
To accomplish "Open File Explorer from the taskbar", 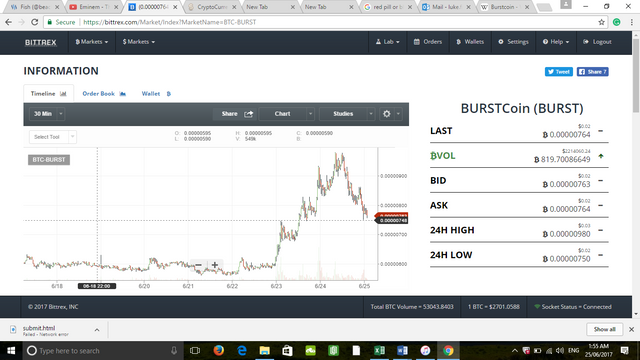I will pos(264,351).
